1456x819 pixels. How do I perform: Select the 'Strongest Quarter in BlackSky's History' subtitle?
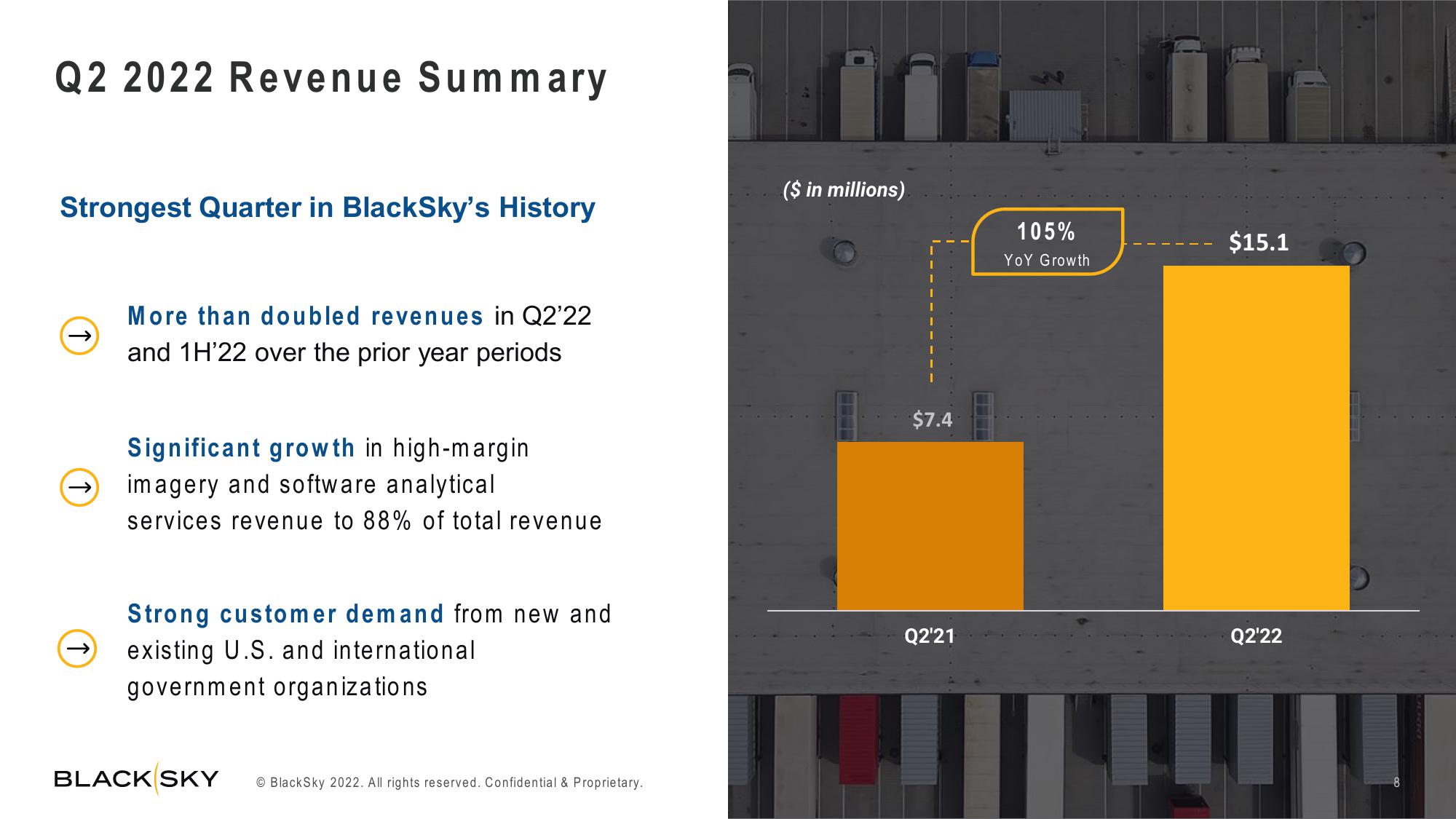coord(328,208)
